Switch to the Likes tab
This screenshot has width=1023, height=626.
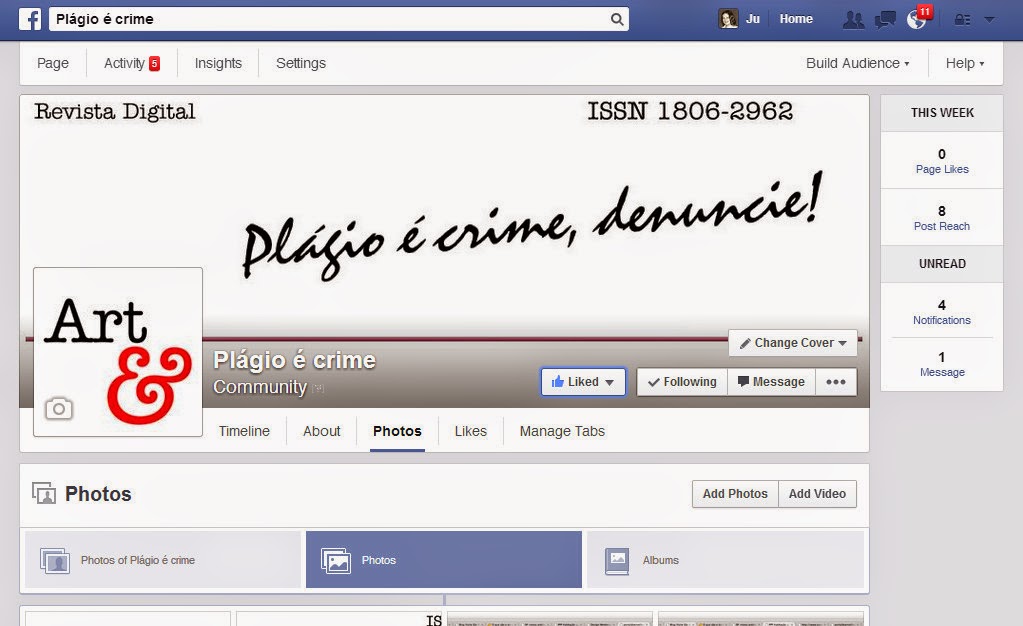470,431
